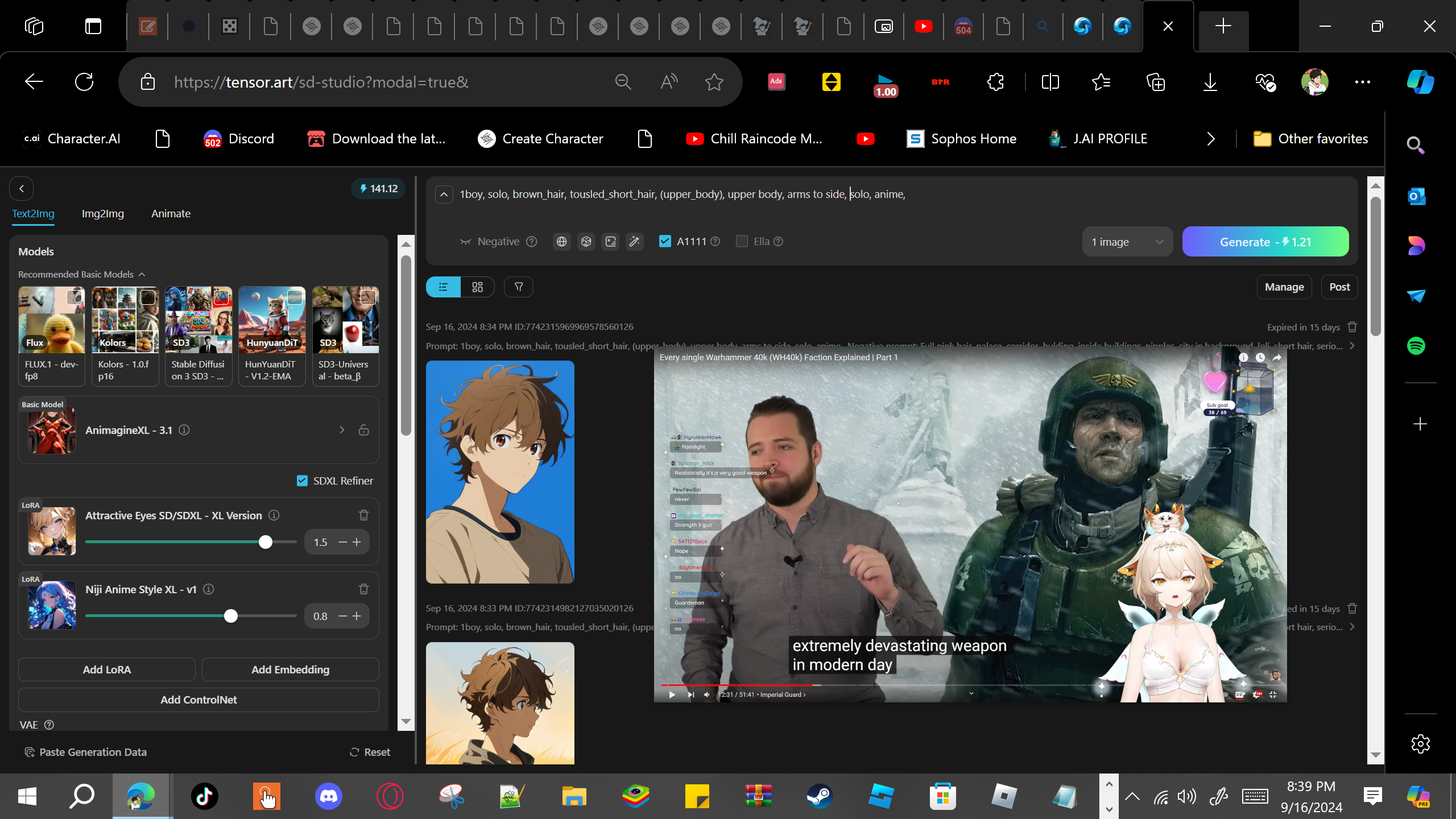Image resolution: width=1456 pixels, height=819 pixels.
Task: Open Telegram in the Edge sidebar
Action: tap(1416, 296)
